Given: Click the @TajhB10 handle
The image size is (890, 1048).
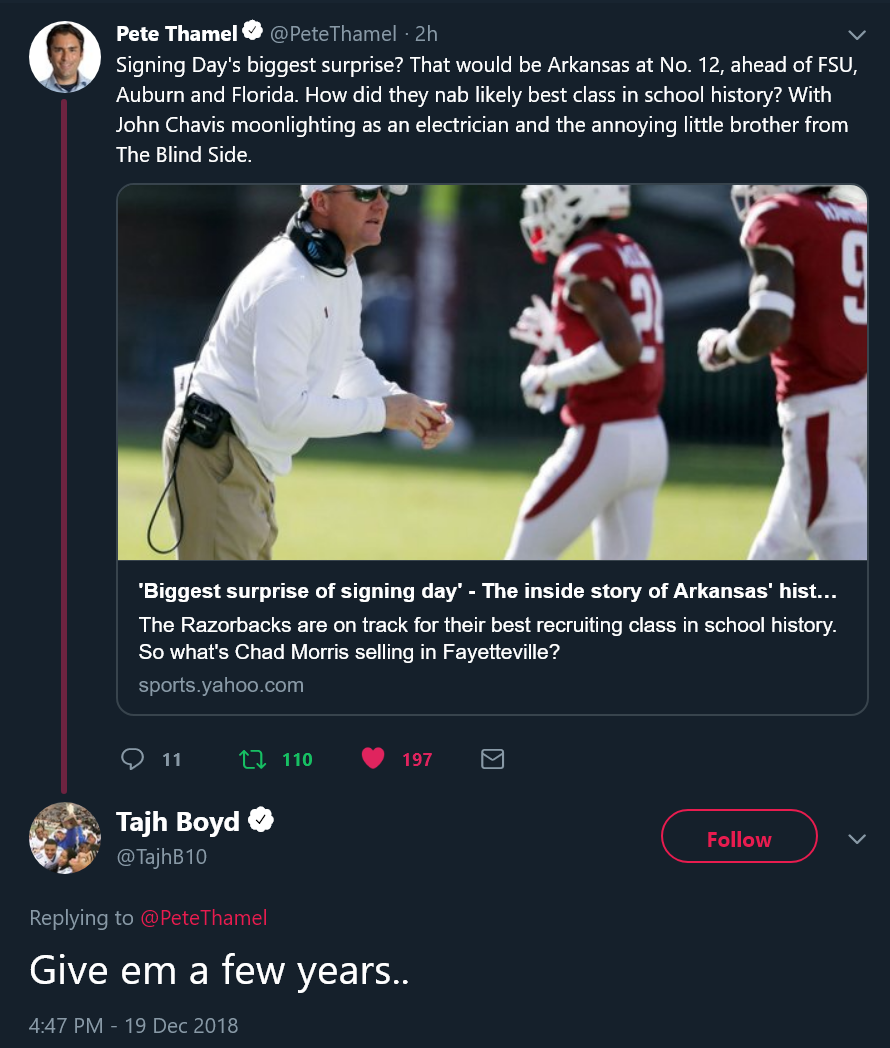Looking at the screenshot, I should click(162, 856).
